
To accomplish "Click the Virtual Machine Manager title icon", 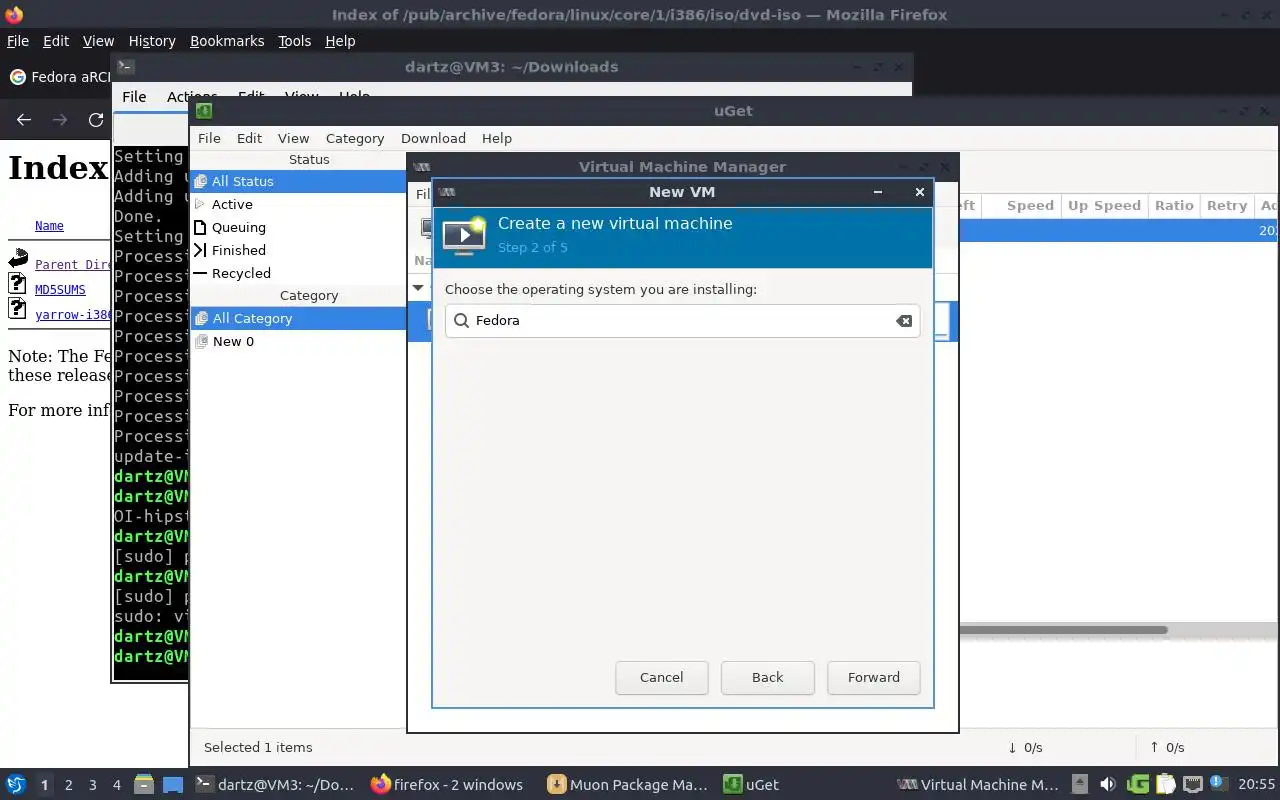I will coord(422,167).
